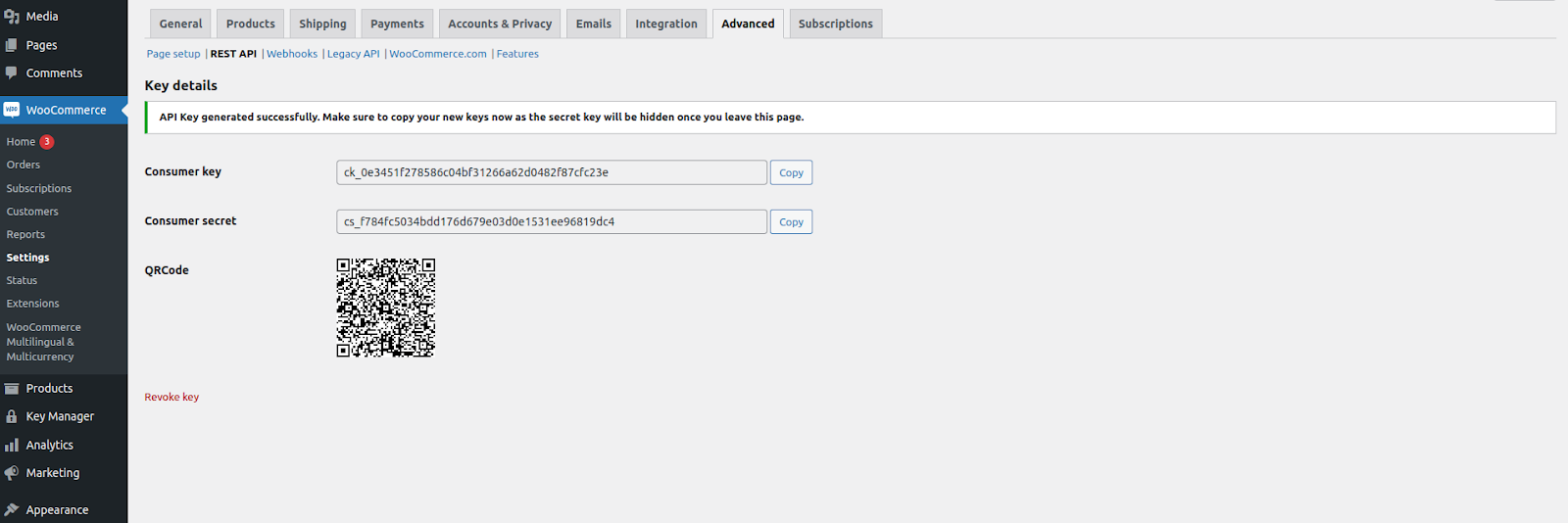Copy the Consumer secret

pos(791,222)
